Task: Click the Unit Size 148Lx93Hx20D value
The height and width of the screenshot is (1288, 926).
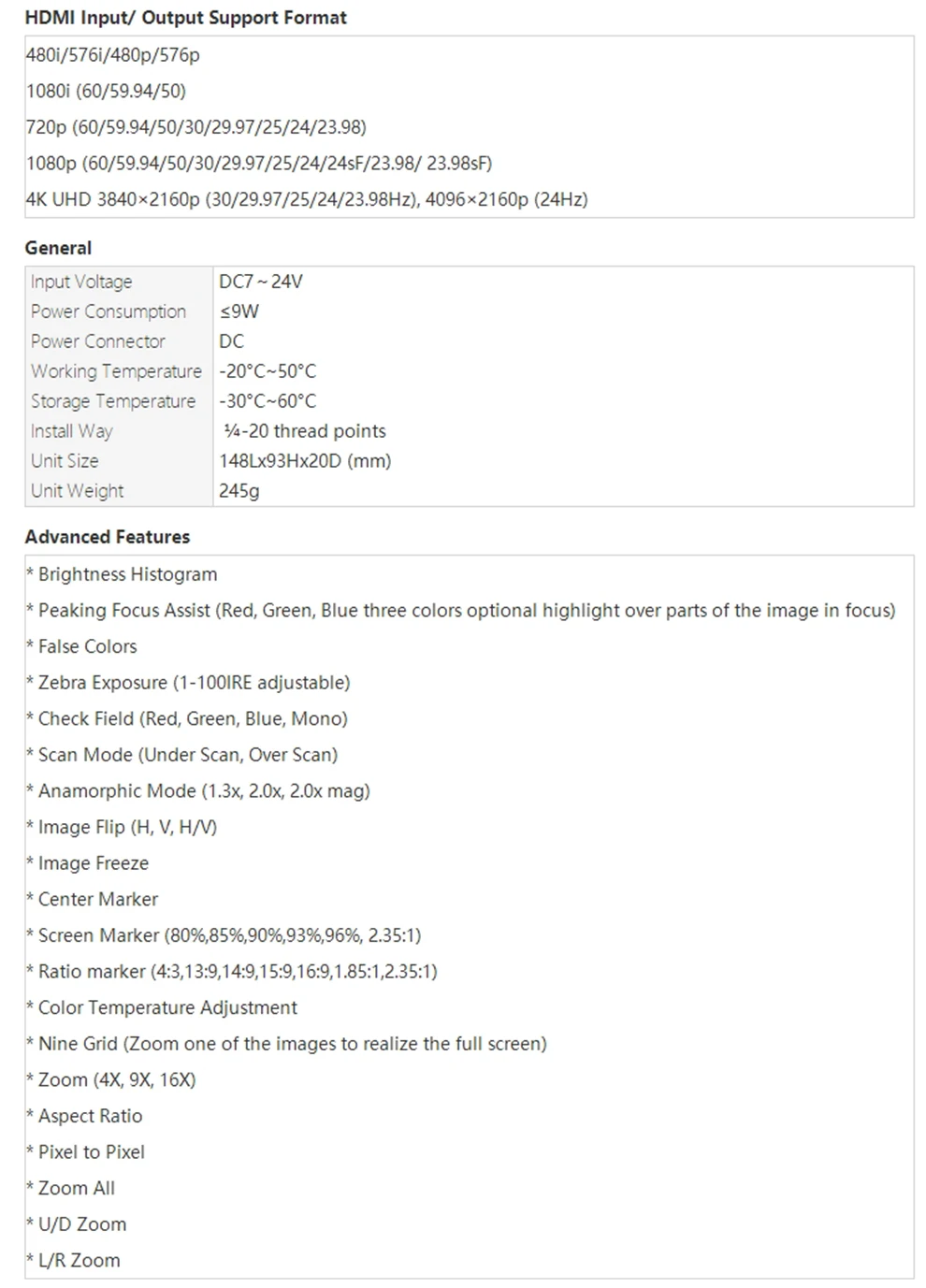Action: click(305, 461)
